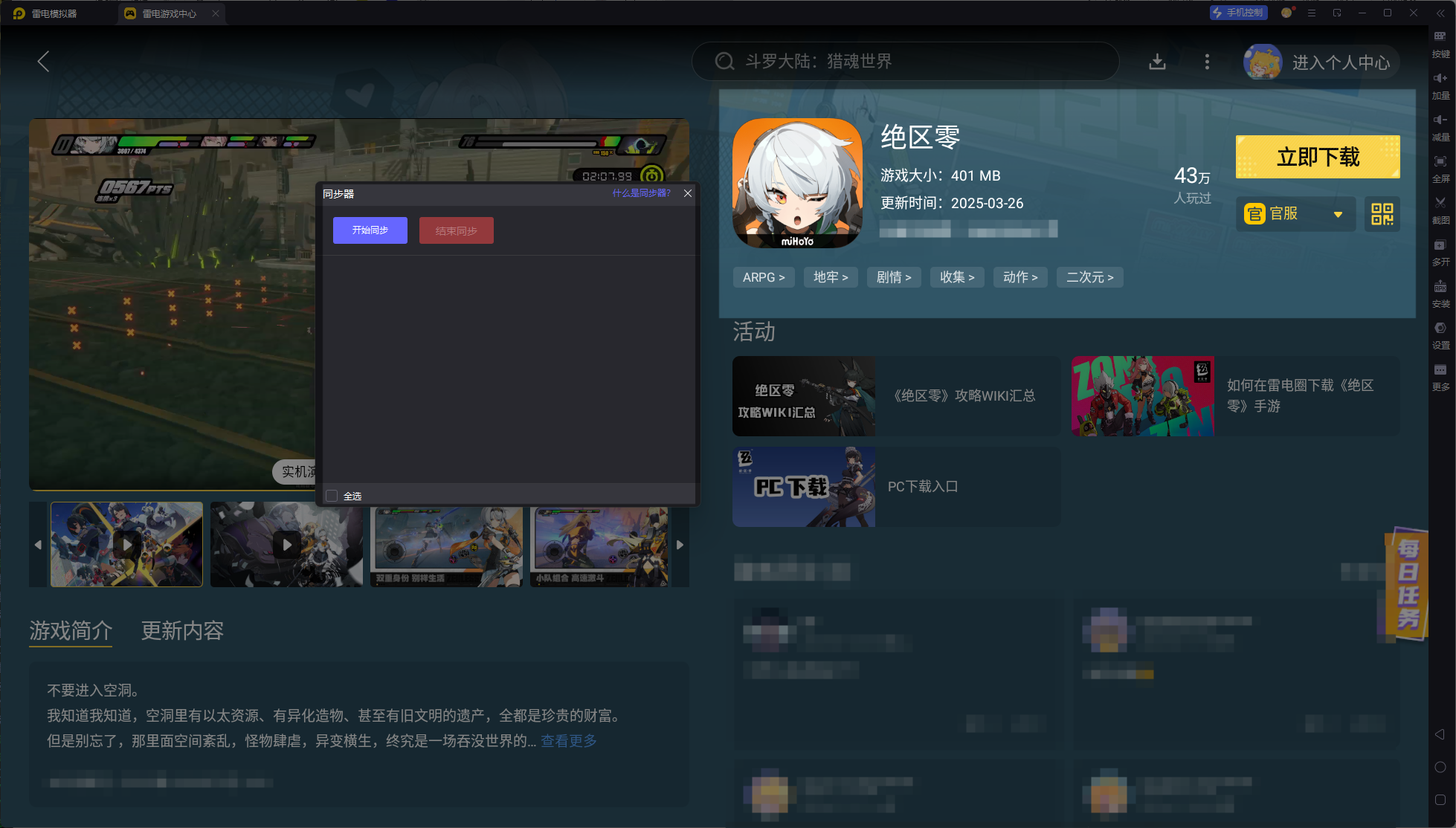This screenshot has width=1456, height=828.
Task: Click the Android back triangle in the sidebar
Action: pos(1440,734)
